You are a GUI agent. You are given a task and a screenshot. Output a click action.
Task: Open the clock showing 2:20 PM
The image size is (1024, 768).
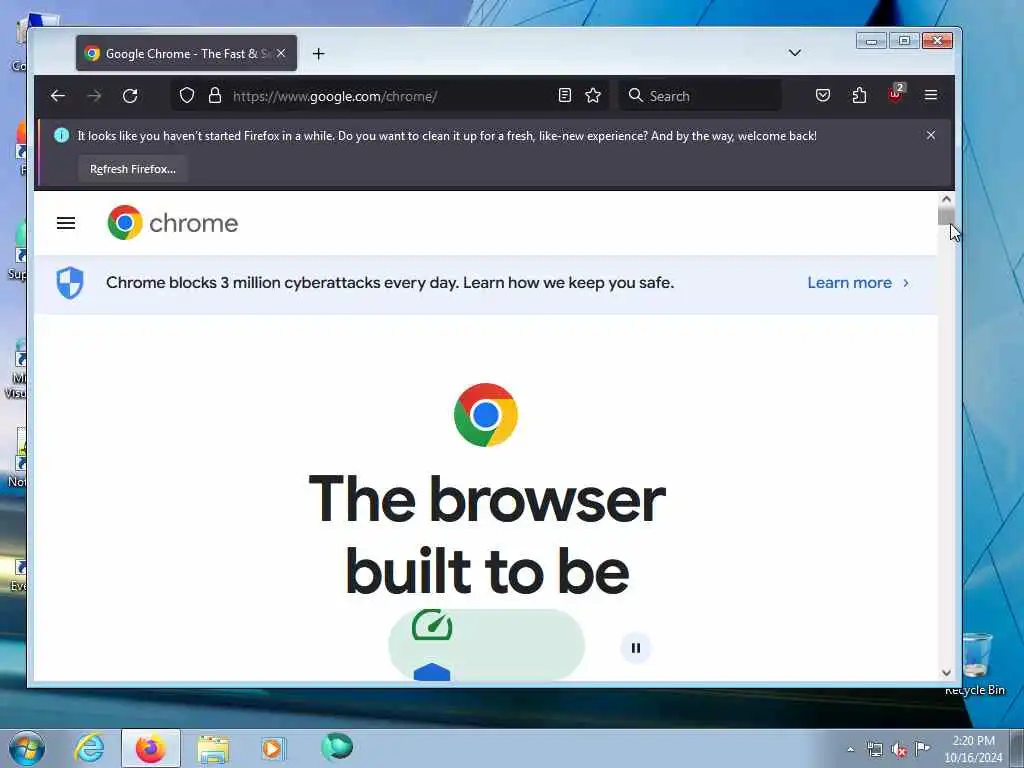point(973,748)
